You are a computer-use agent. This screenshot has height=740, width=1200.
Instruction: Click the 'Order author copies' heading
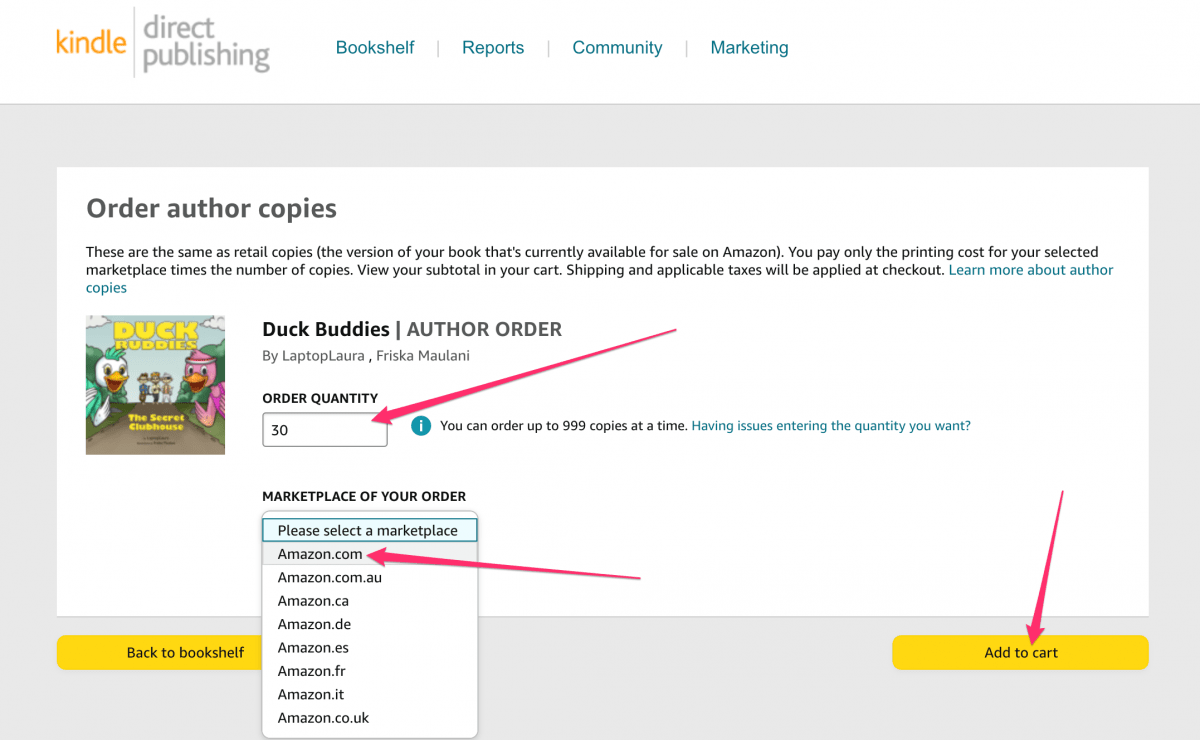coord(211,208)
